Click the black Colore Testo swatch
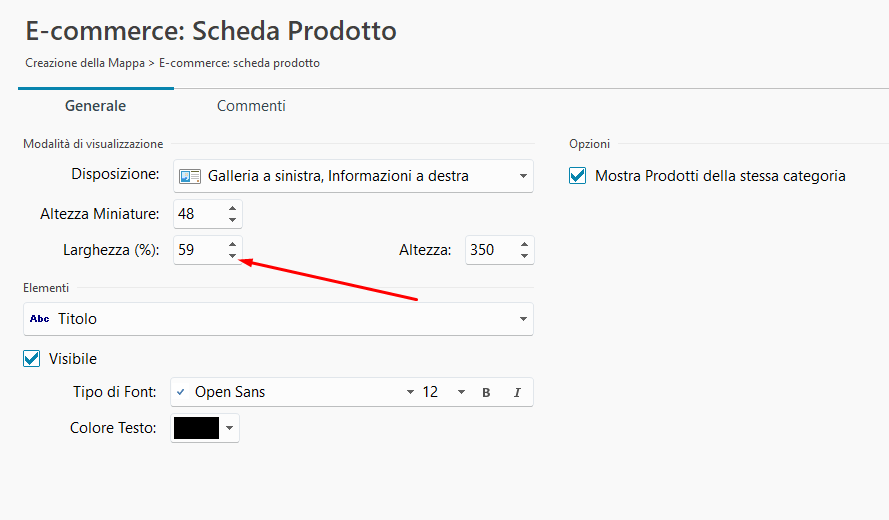Image resolution: width=889 pixels, height=520 pixels. [x=196, y=428]
